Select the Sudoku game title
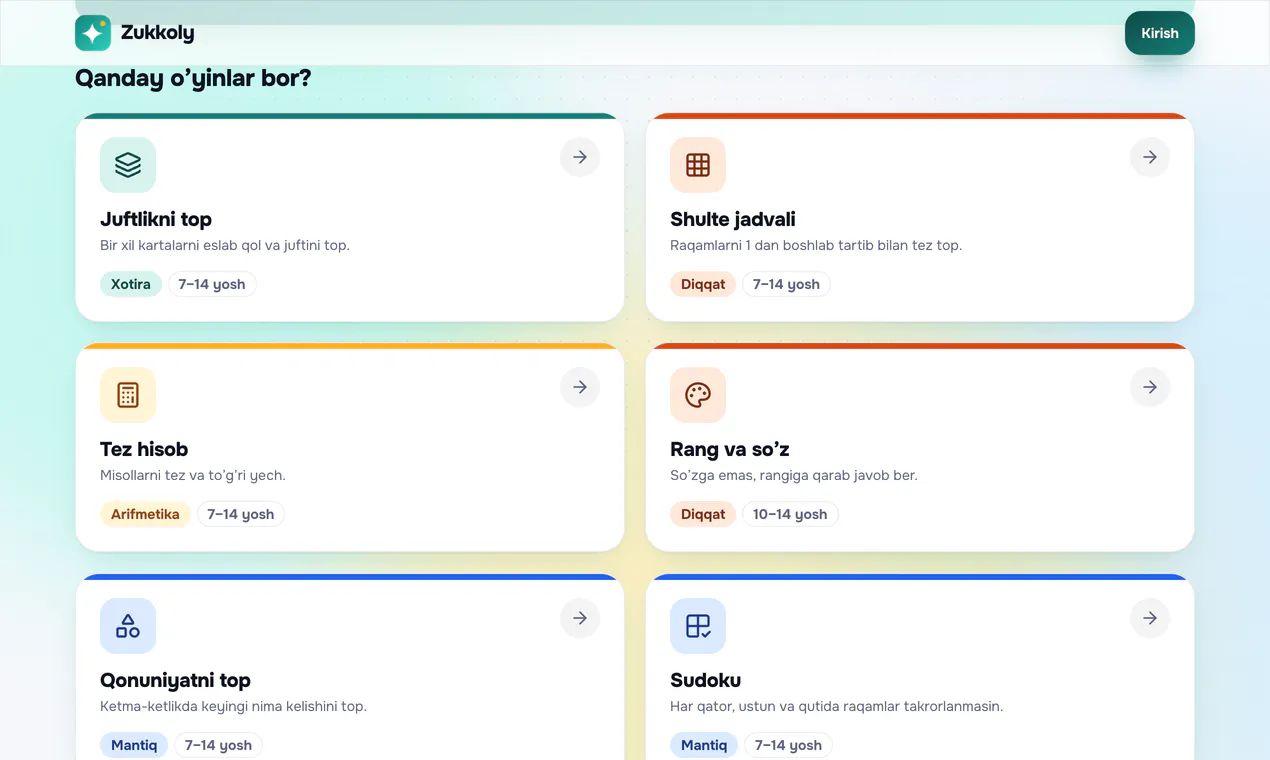The height and width of the screenshot is (760, 1270). click(706, 680)
